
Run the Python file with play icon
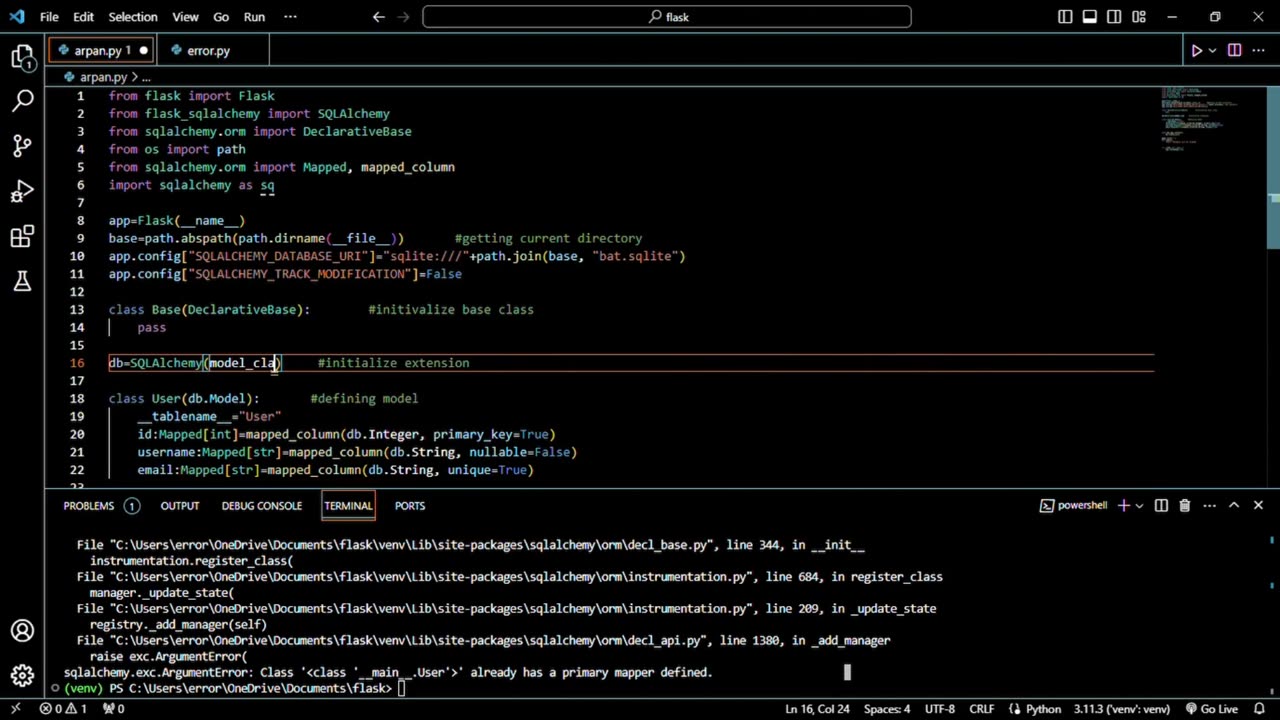click(1196, 50)
